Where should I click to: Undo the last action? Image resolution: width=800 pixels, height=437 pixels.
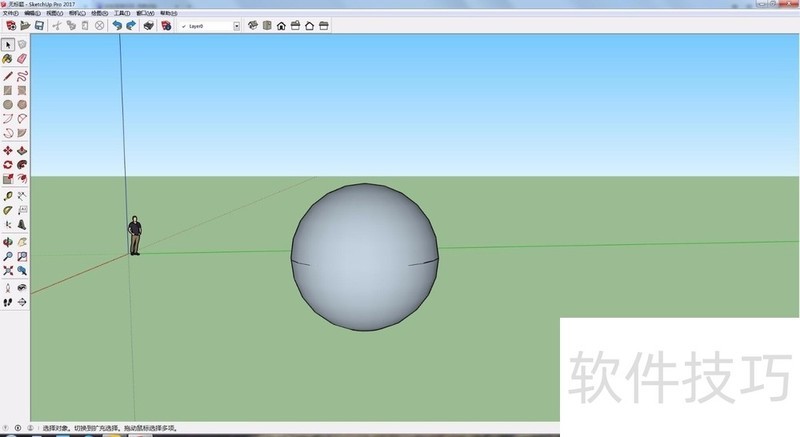(117, 25)
